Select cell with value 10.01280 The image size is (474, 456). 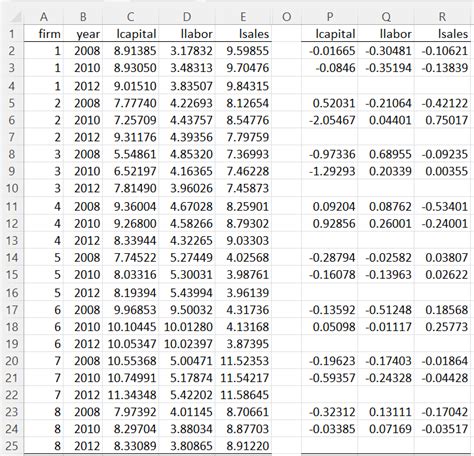click(x=187, y=327)
